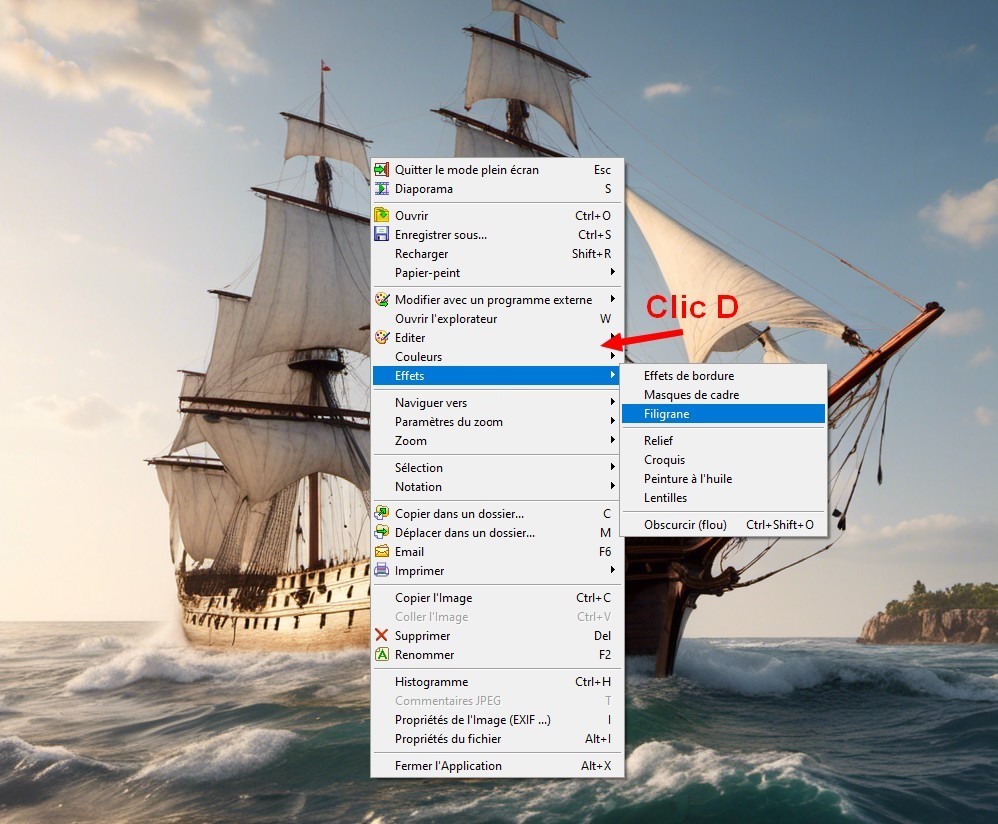Choose Obscurcir (flou) in submenu

tap(724, 525)
